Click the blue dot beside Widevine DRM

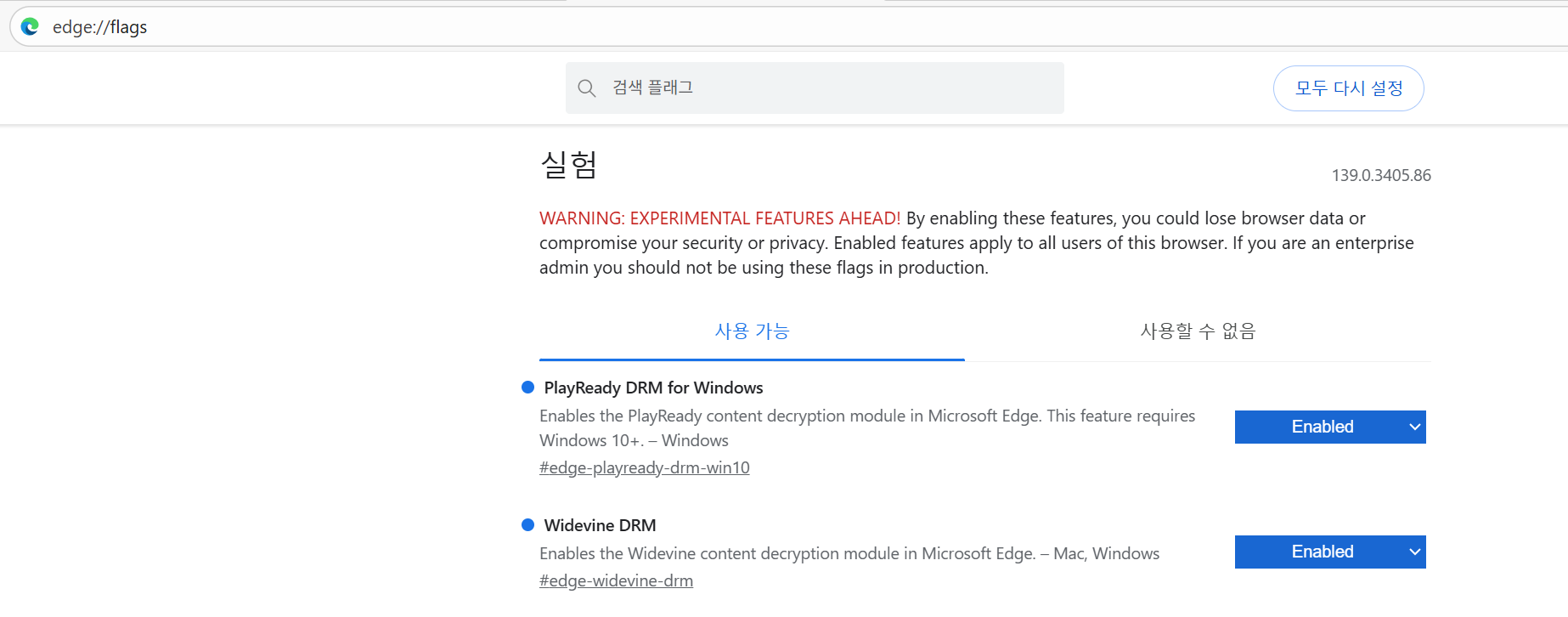click(x=527, y=525)
